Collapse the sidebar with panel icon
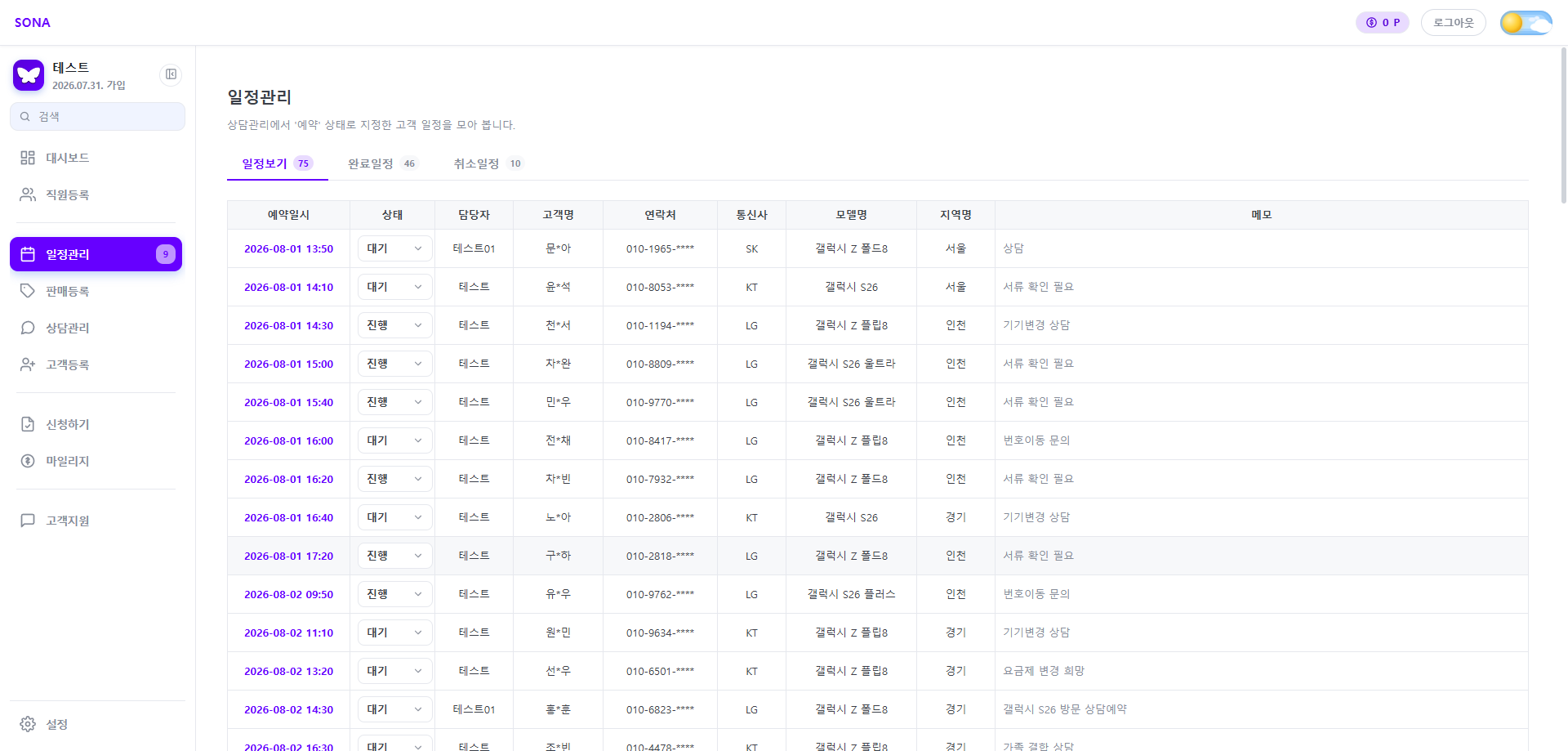Screen dimensions: 1568x751 [171, 74]
